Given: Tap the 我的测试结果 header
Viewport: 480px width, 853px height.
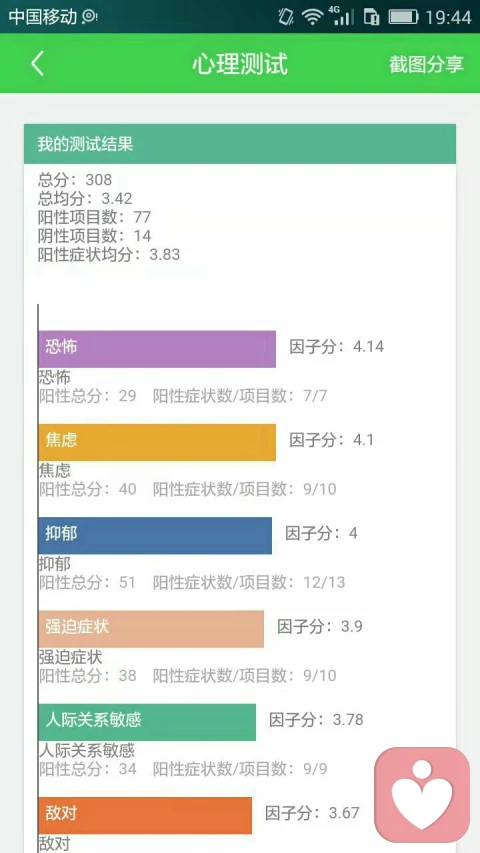Looking at the screenshot, I should pos(239,144).
